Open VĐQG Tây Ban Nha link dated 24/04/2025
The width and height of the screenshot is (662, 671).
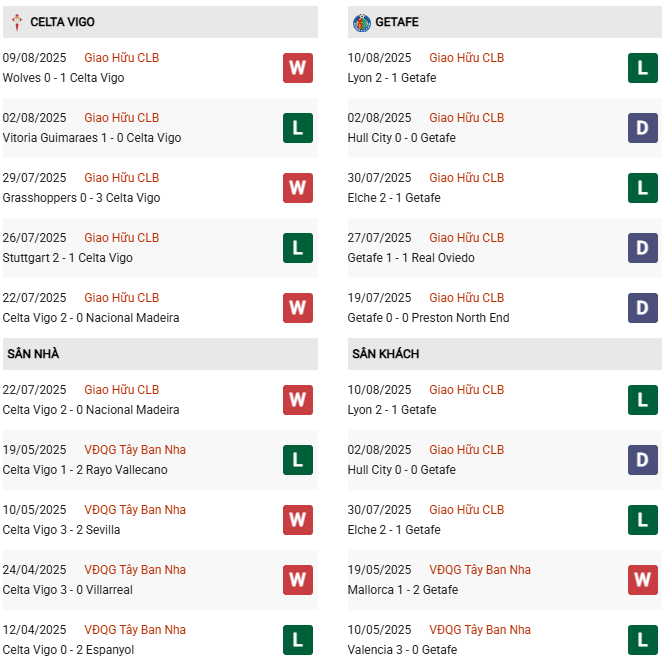(135, 570)
